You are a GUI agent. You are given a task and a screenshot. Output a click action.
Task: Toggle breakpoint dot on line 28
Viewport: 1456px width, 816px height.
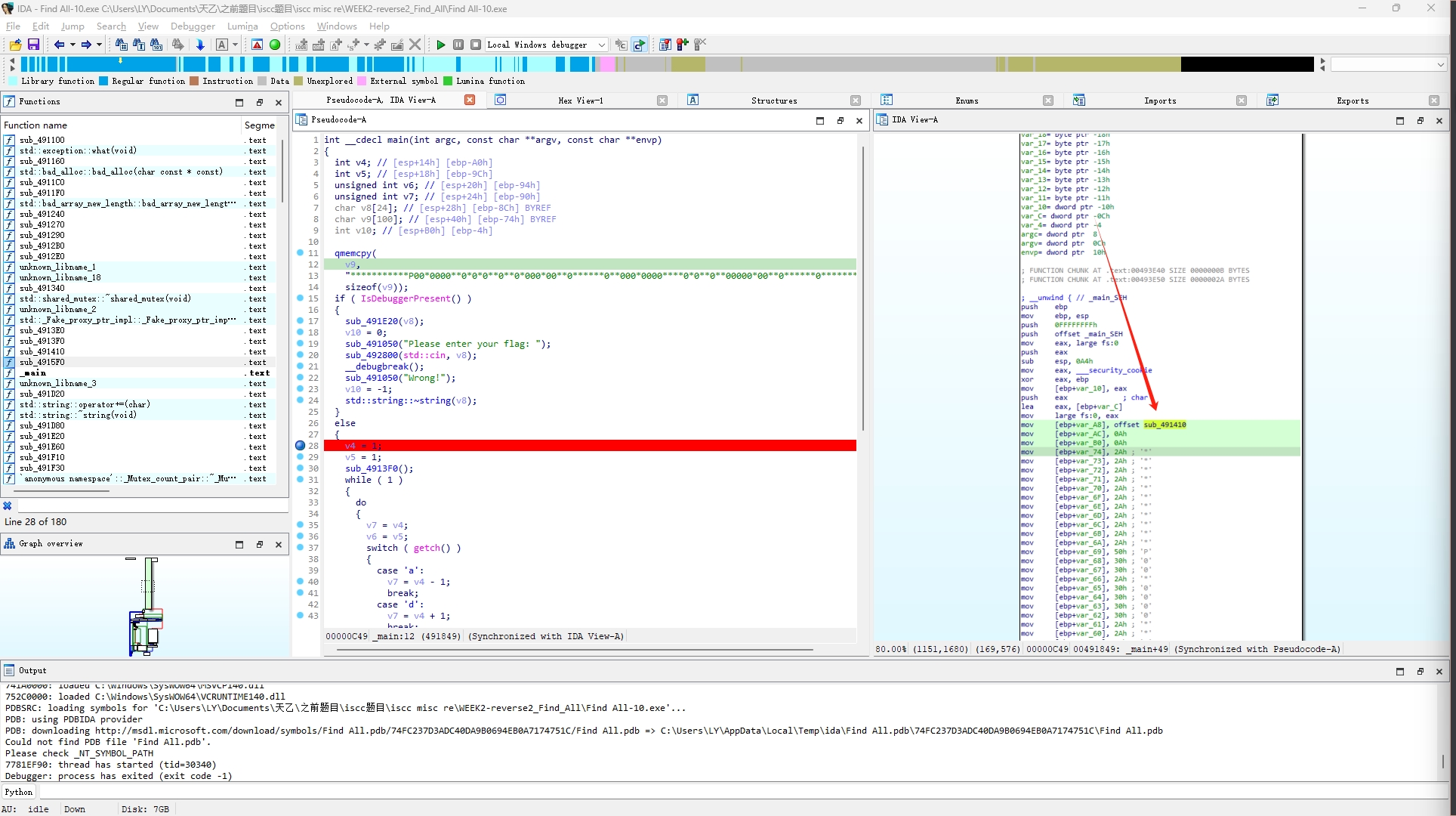pyautogui.click(x=300, y=446)
